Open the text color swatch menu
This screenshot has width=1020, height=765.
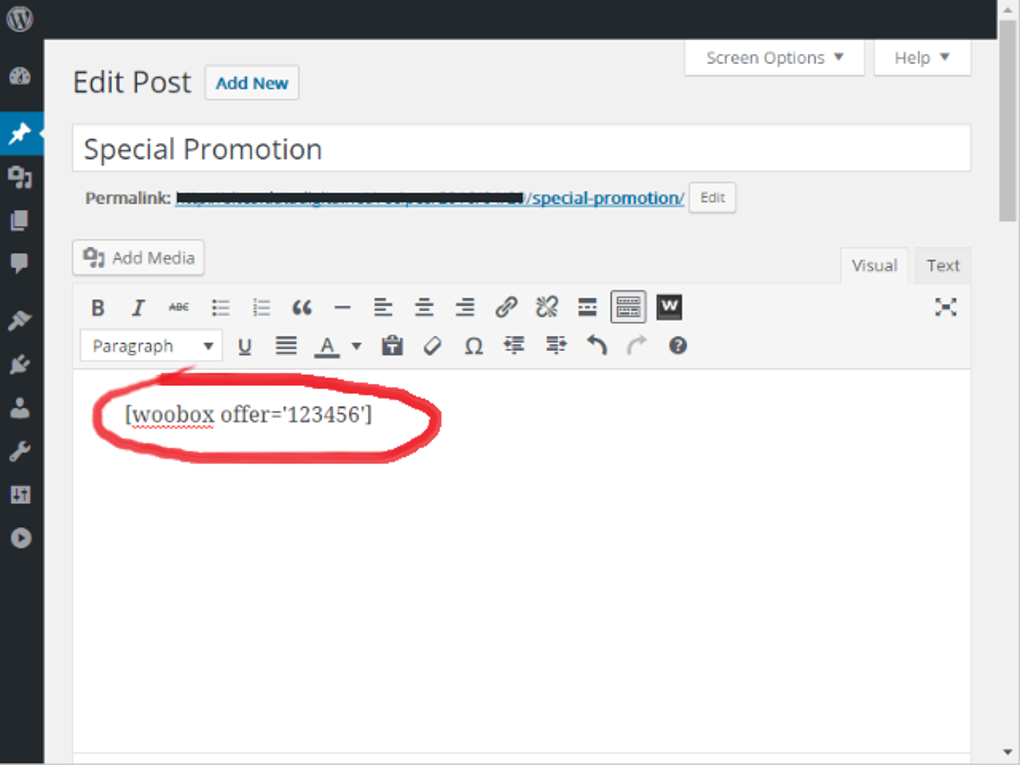point(355,345)
